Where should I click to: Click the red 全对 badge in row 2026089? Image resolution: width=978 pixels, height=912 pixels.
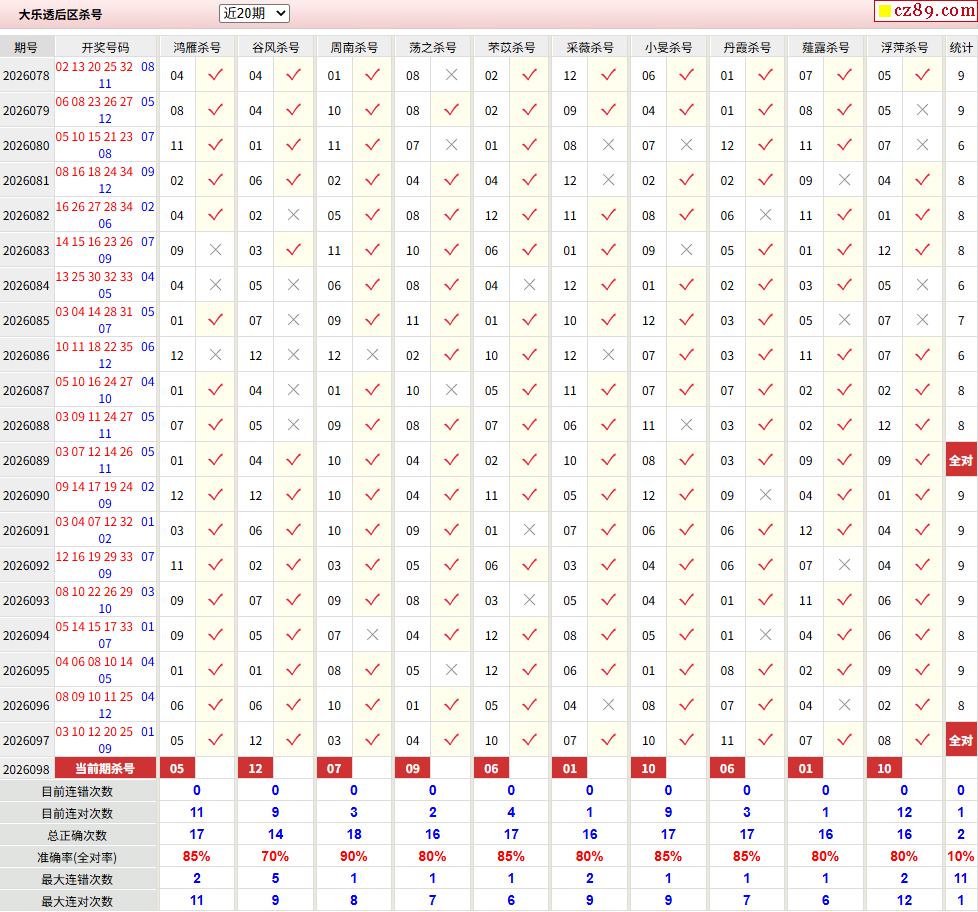click(961, 460)
